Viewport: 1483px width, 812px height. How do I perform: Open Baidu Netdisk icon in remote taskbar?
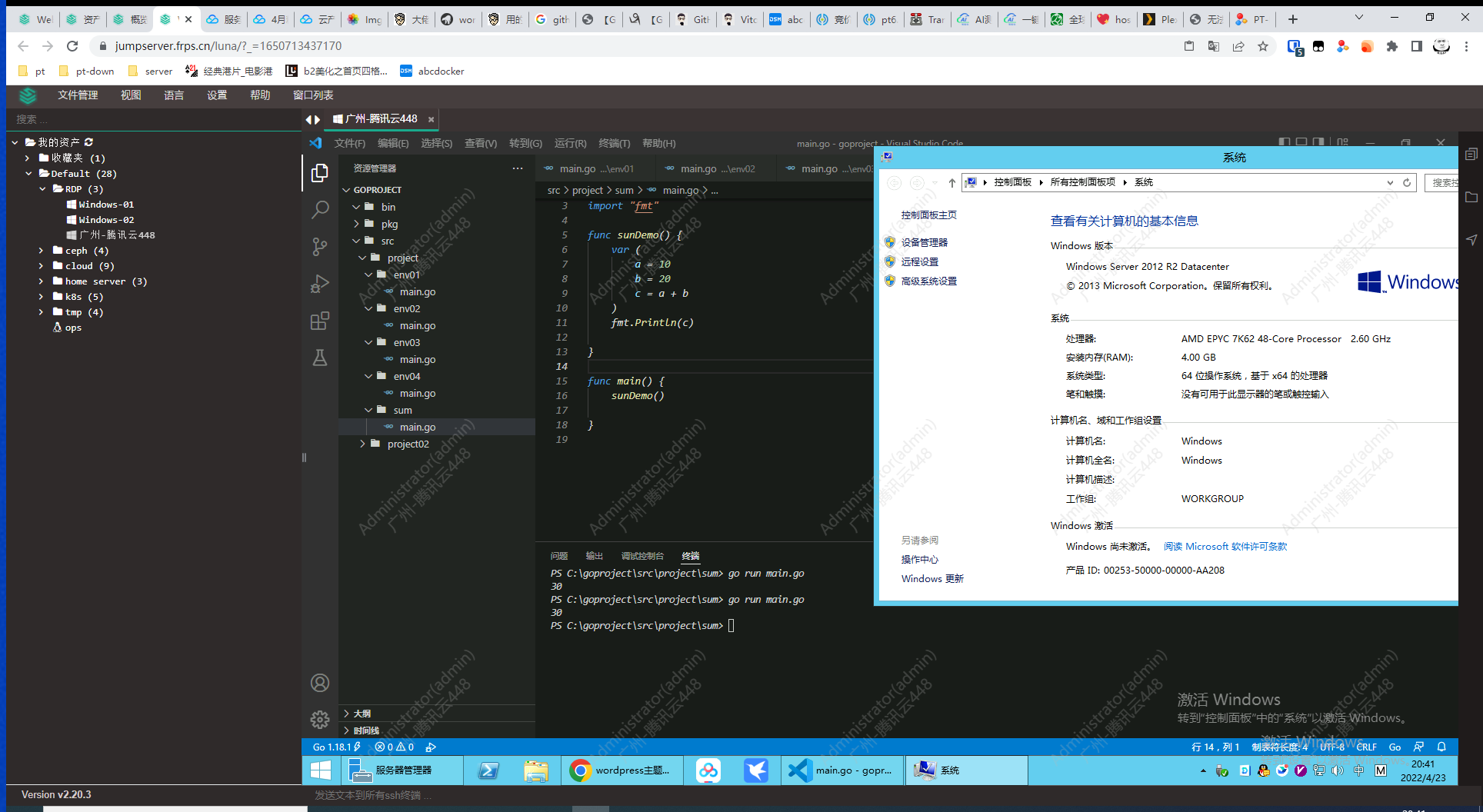[708, 770]
